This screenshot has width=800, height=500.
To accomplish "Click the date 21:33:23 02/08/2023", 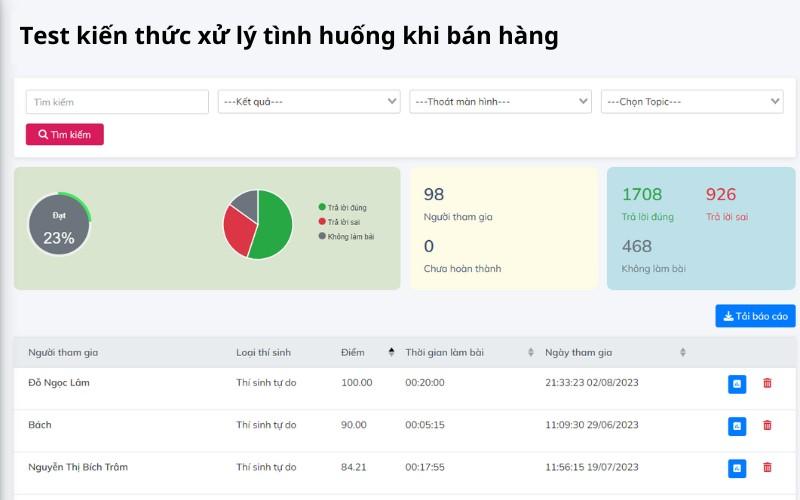I will tap(592, 383).
